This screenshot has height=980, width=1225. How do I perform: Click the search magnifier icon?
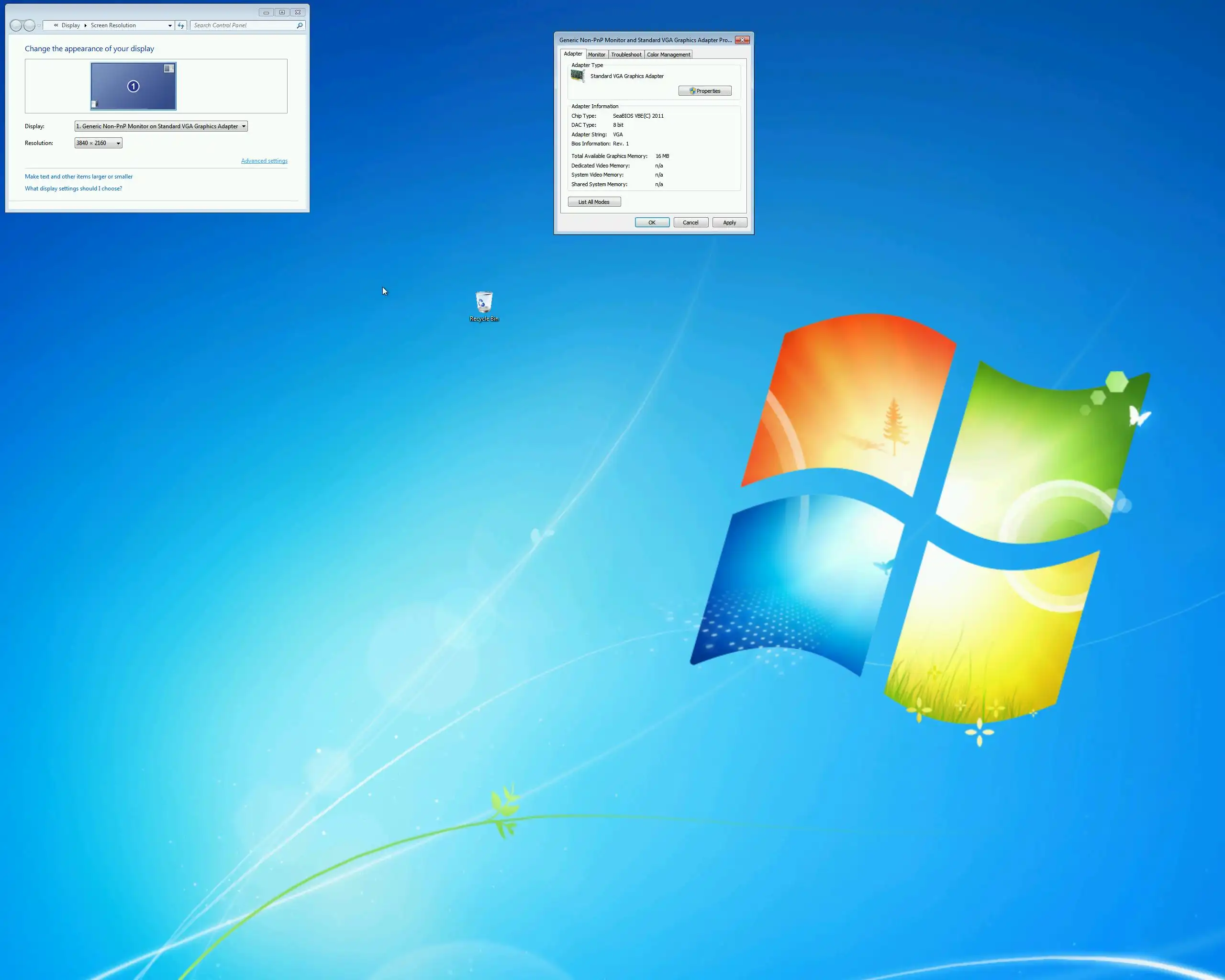(x=300, y=25)
